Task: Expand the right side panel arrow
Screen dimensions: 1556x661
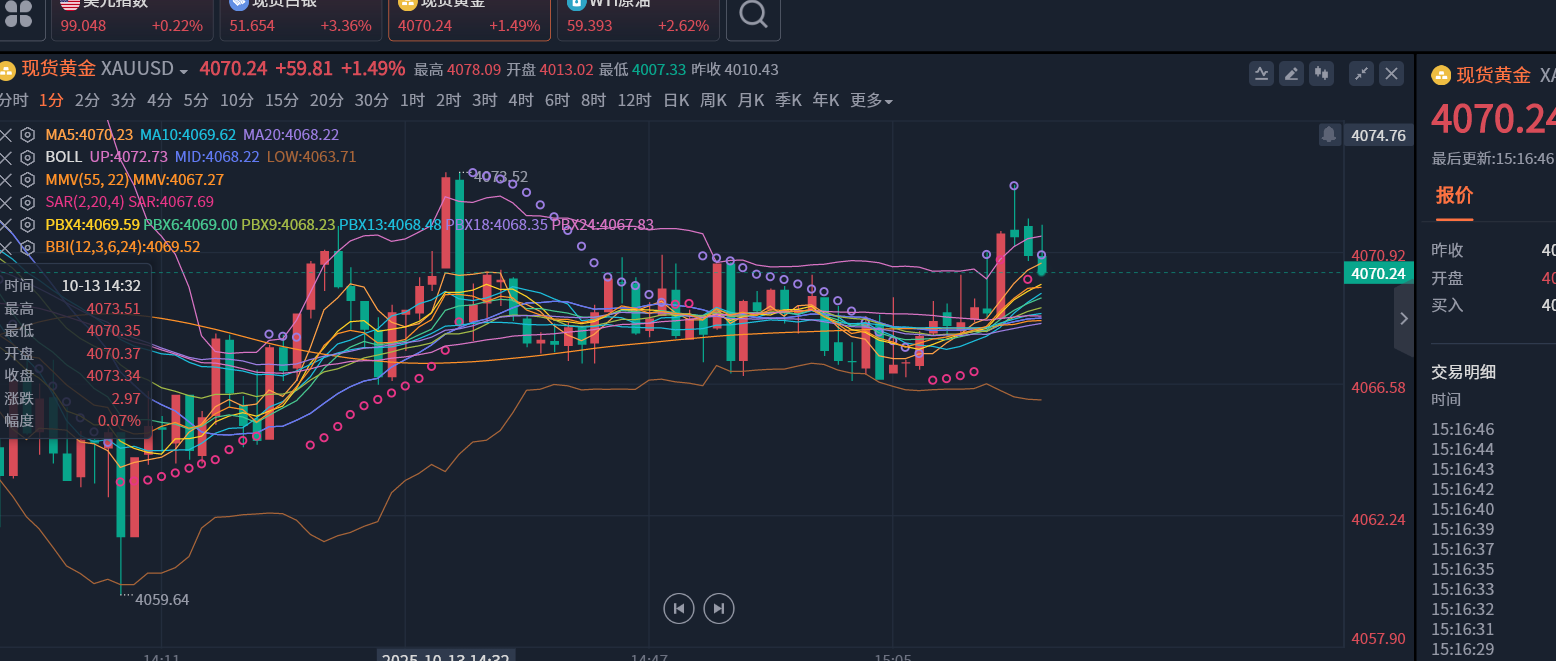Action: point(1404,318)
